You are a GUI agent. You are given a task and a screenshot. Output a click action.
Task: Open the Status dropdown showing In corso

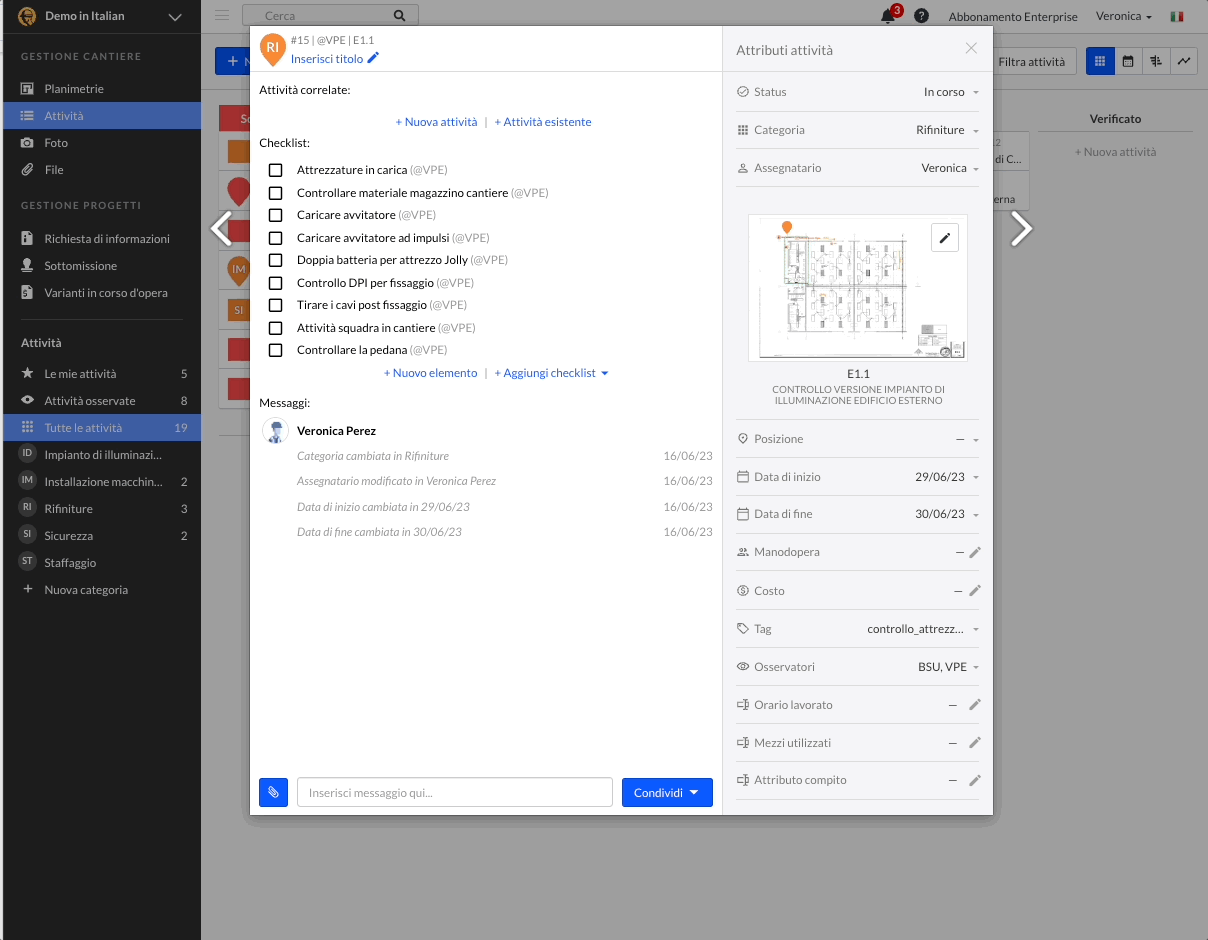(x=950, y=92)
